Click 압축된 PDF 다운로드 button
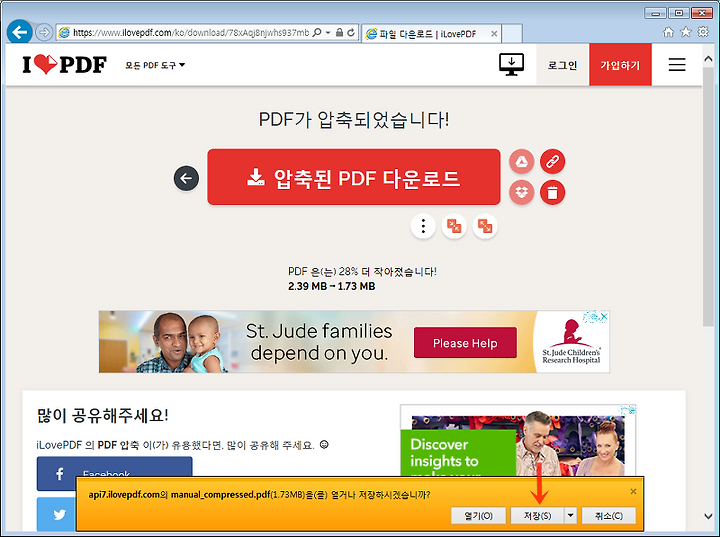The width and height of the screenshot is (720, 537). pyautogui.click(x=354, y=177)
